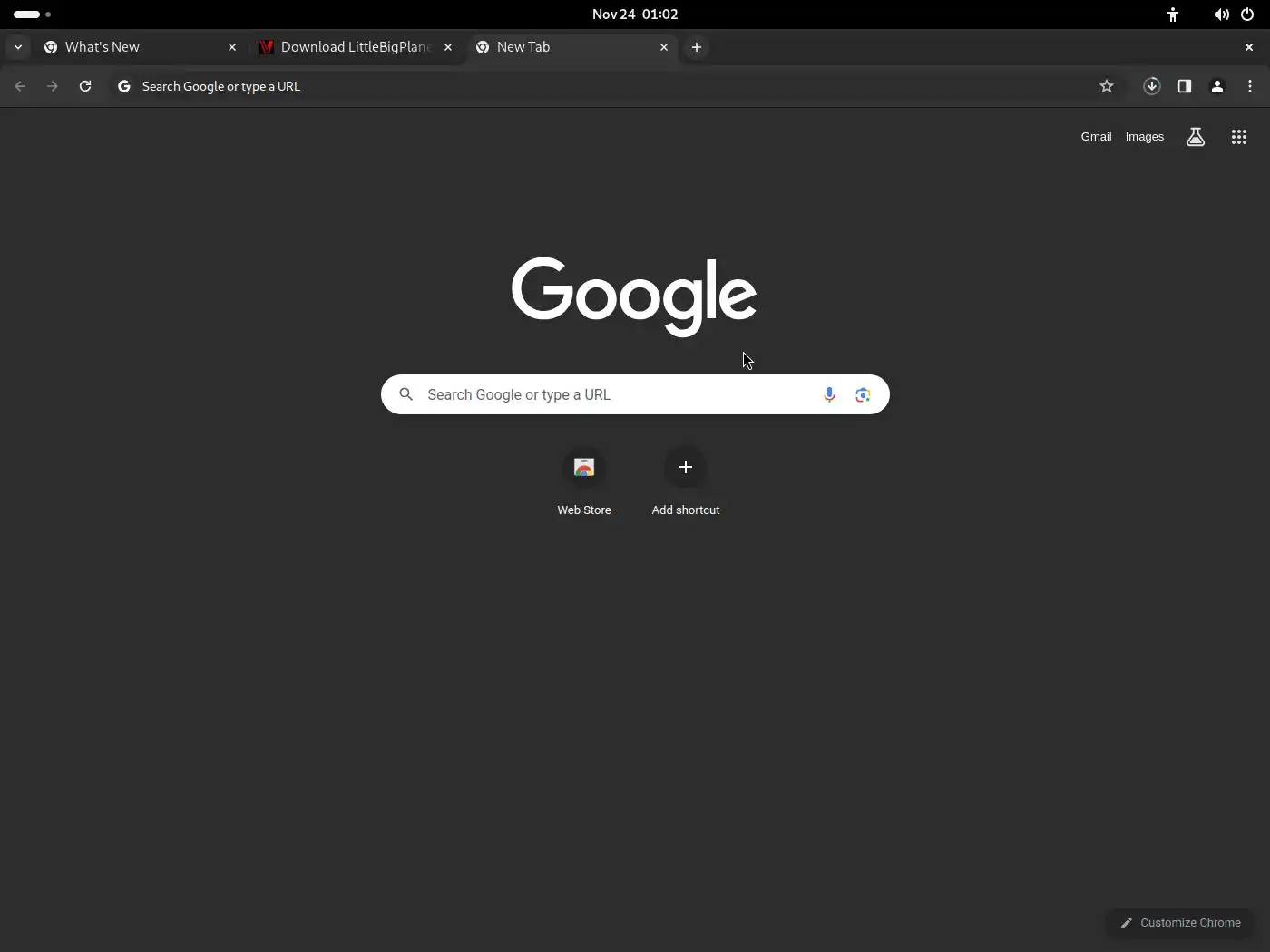Open the downloads icon in the toolbar
Viewport: 1270px width, 952px height.
point(1152,86)
